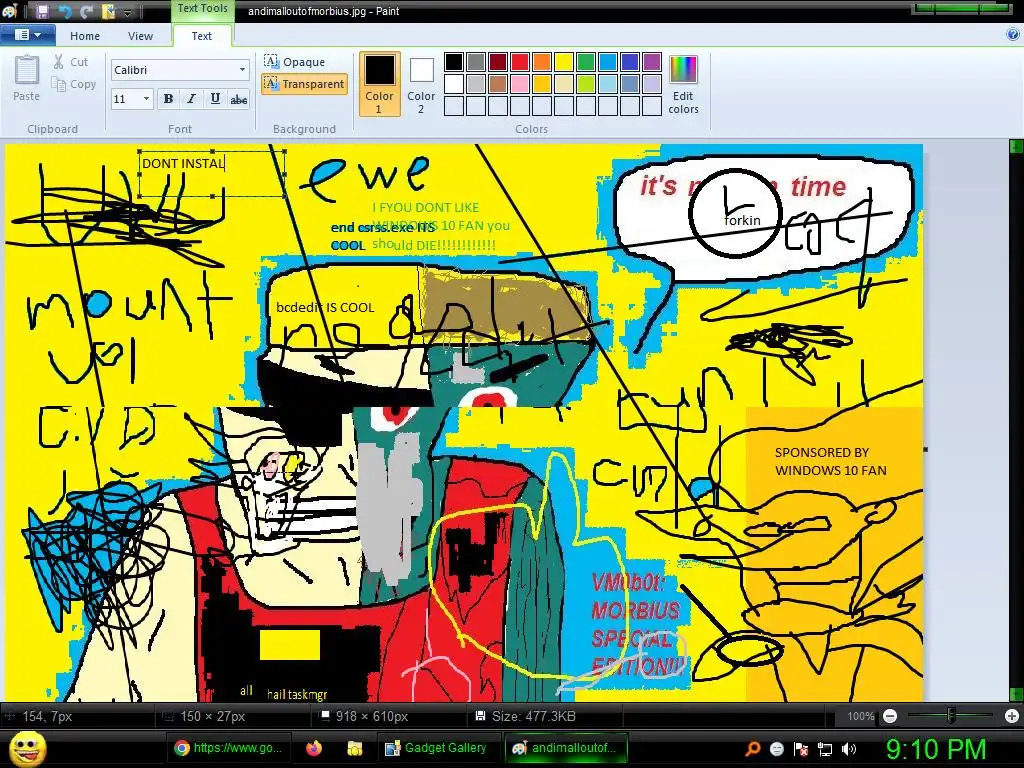Select the brown swatch in the second row

coord(498,84)
